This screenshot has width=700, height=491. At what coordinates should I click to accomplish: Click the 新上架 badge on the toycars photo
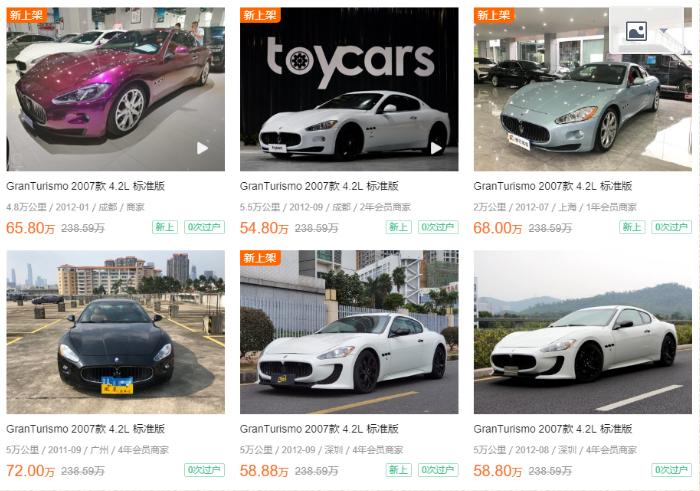coord(260,15)
